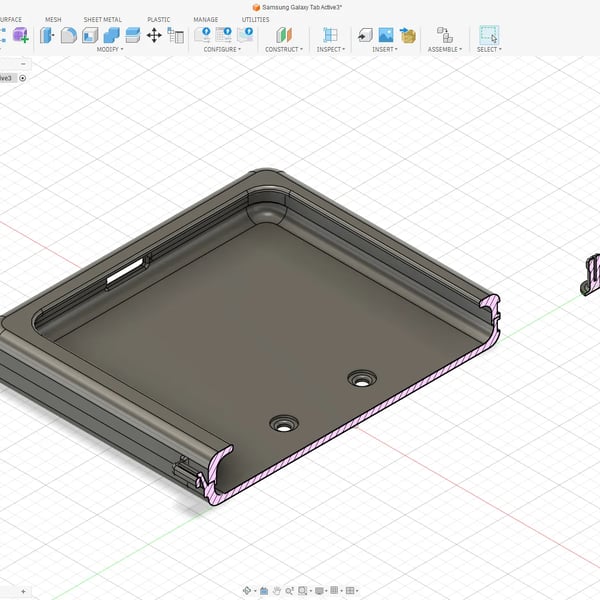Open the UTILITIES tab
This screenshot has height=600, width=600.
point(255,20)
